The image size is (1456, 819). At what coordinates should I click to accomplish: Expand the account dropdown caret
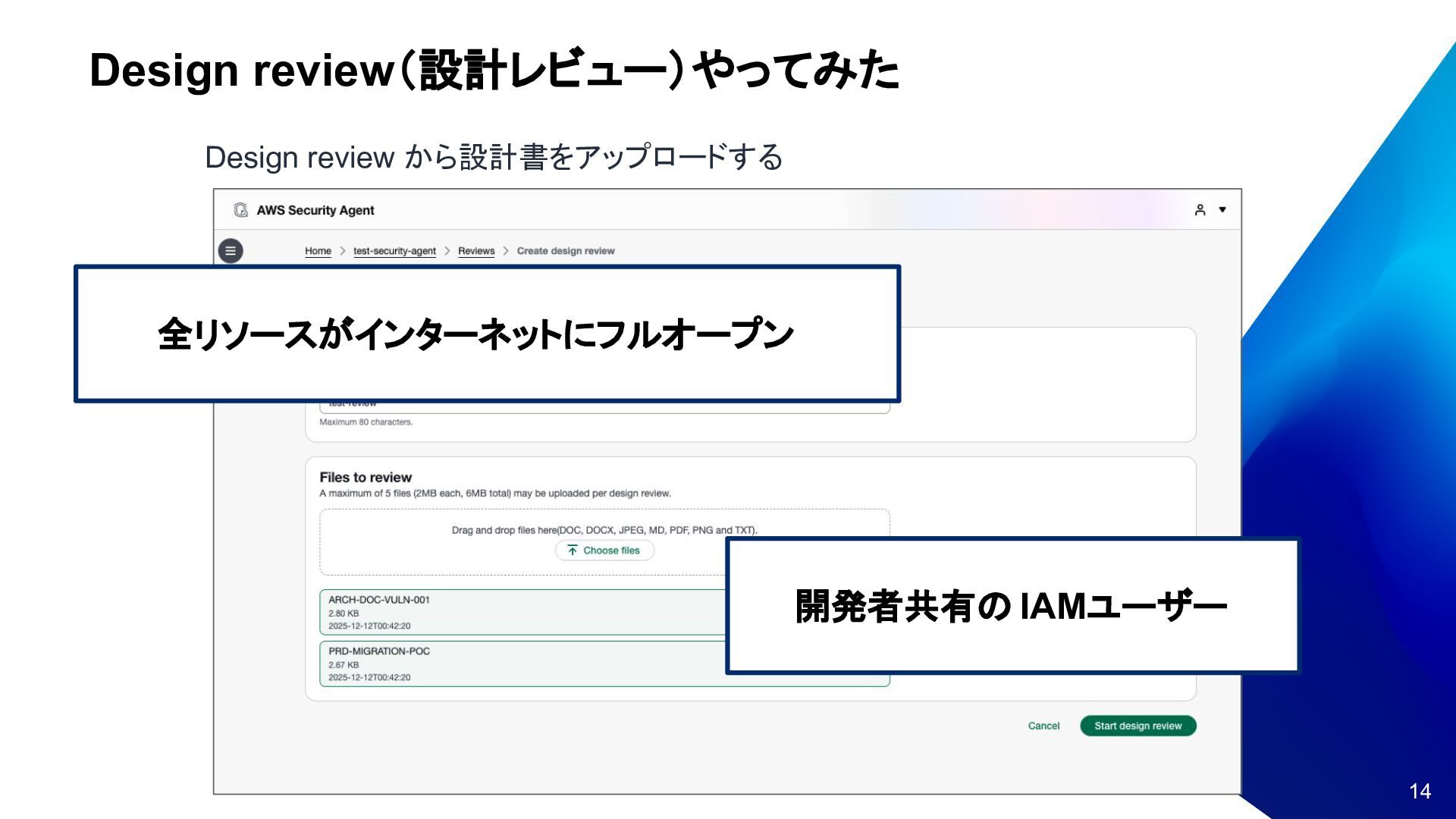point(1222,210)
